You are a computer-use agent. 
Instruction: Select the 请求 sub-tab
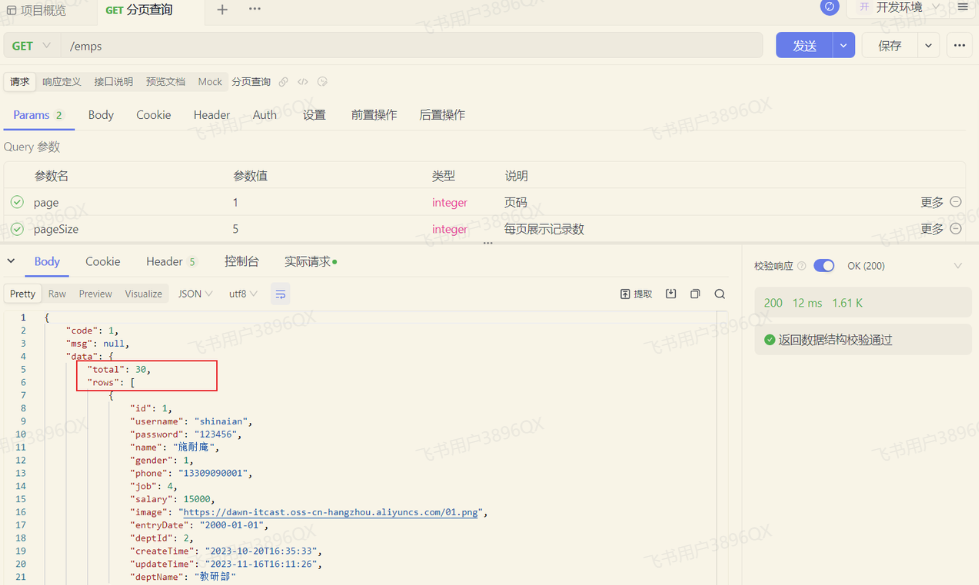[x=19, y=82]
